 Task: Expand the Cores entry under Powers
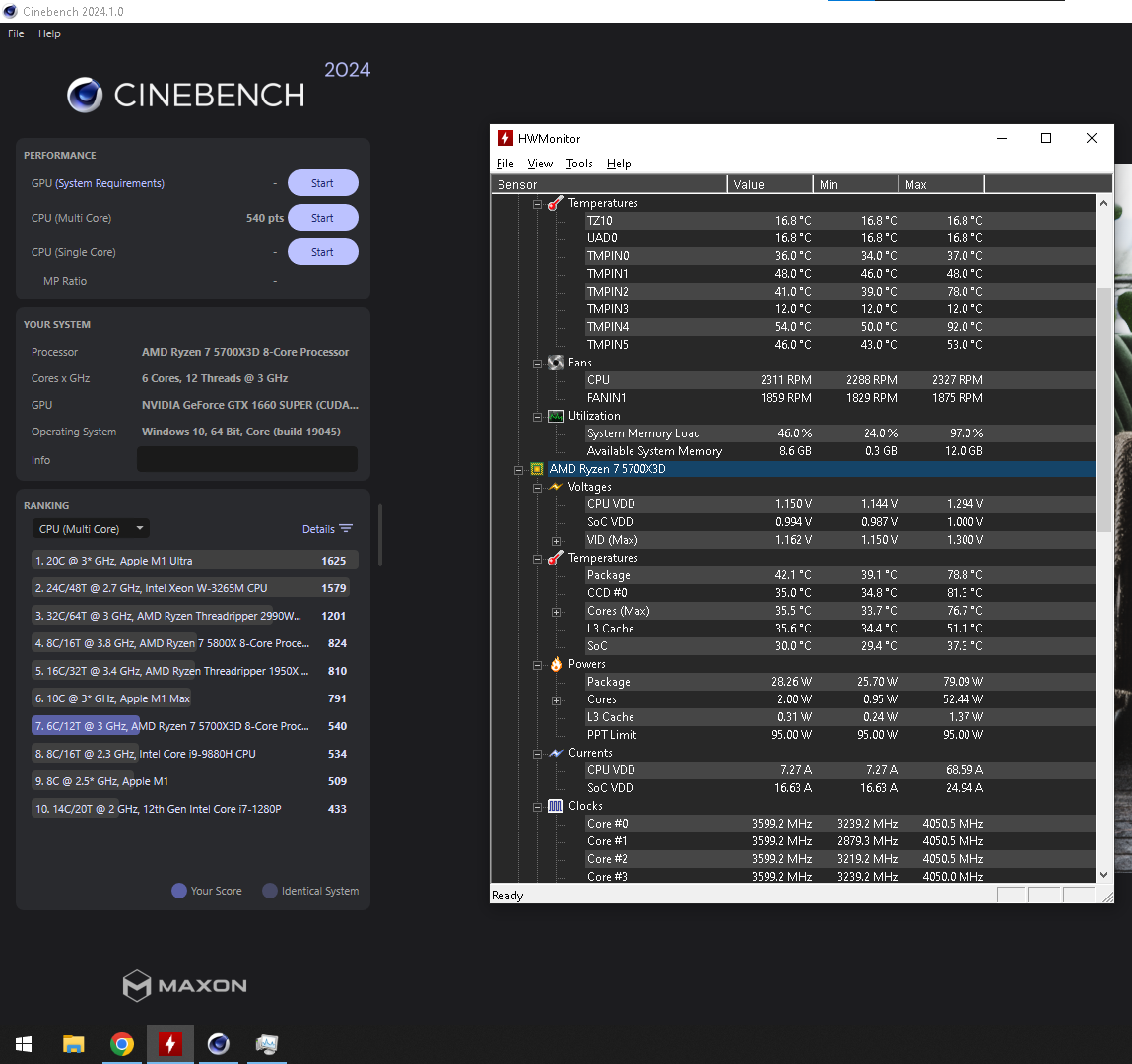(556, 700)
